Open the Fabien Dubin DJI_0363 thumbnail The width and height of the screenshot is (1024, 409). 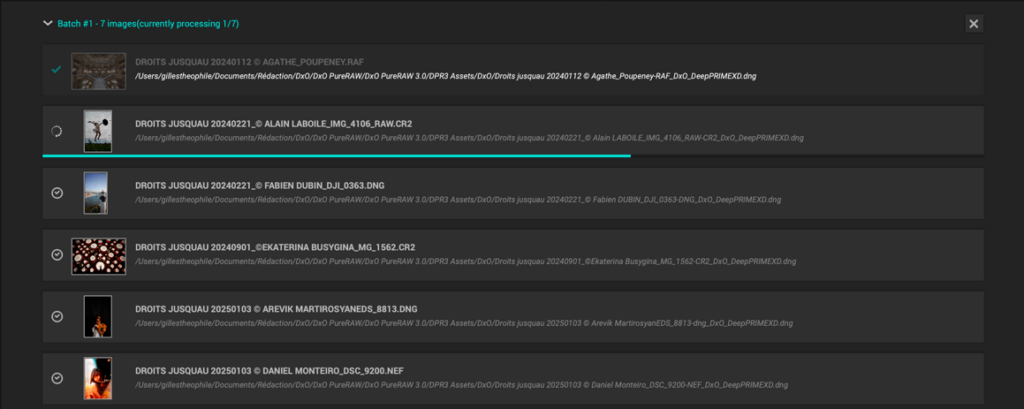click(x=96, y=193)
